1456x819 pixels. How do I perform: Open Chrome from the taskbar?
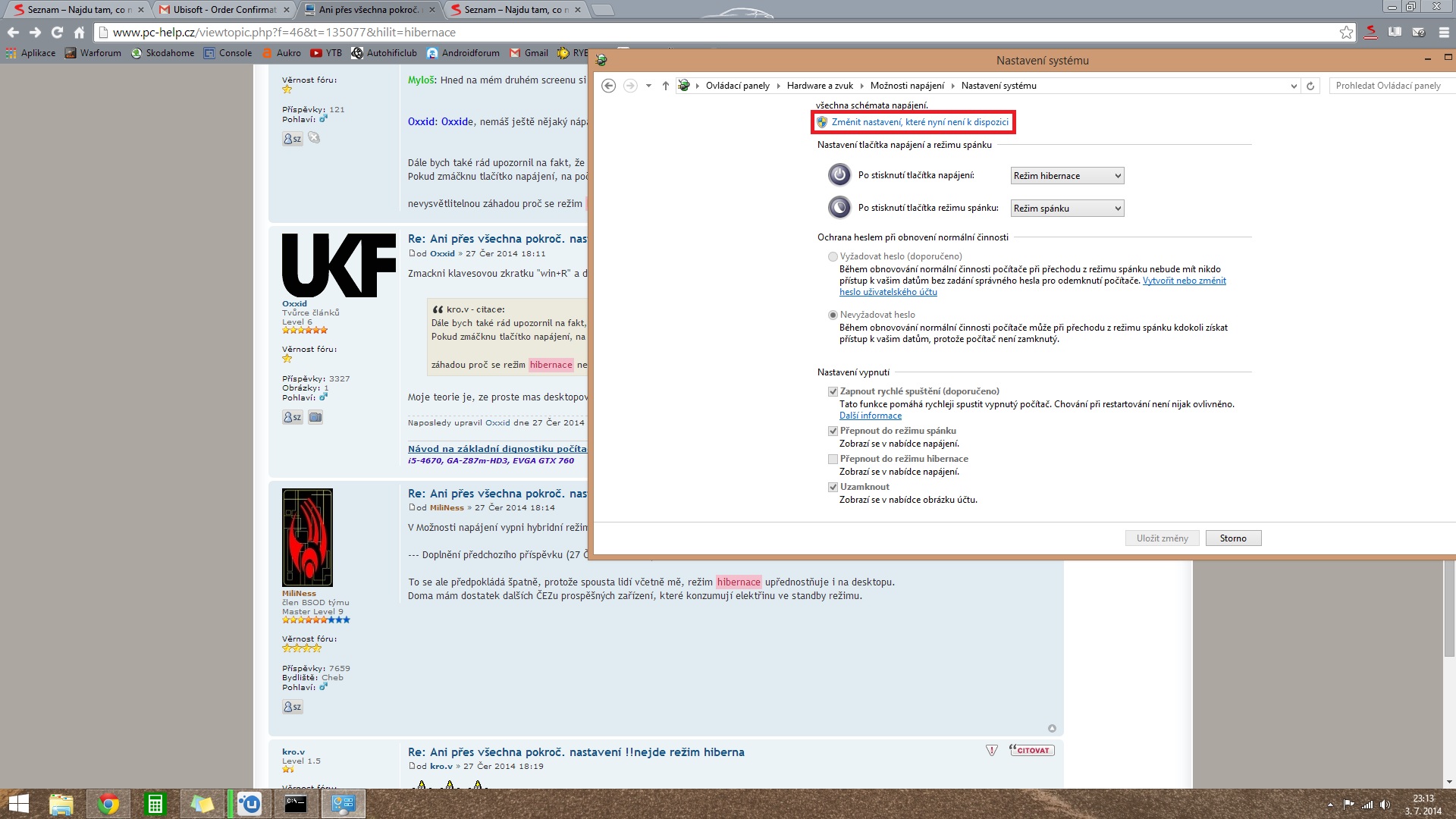[x=108, y=804]
